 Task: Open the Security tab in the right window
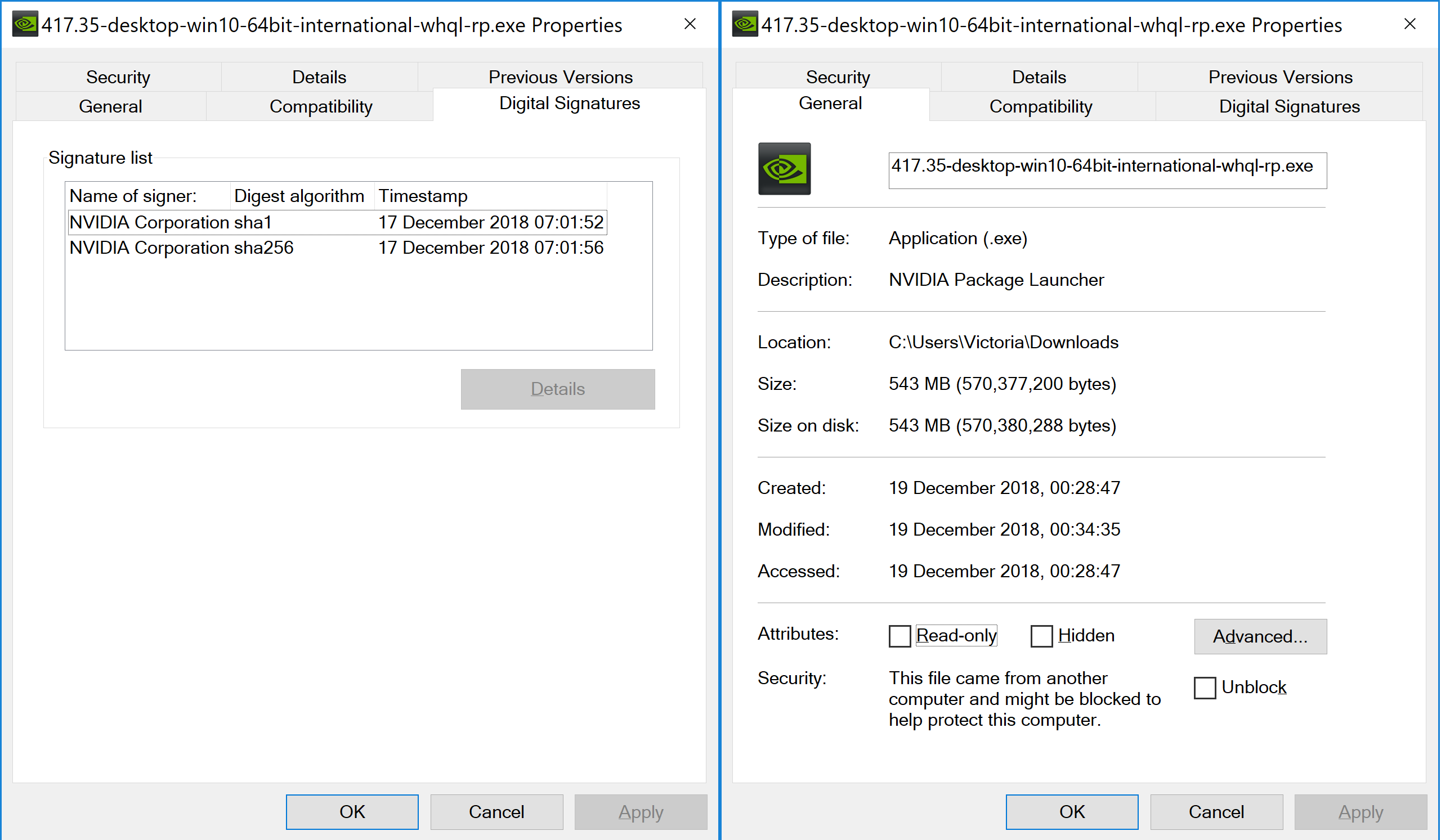point(838,77)
